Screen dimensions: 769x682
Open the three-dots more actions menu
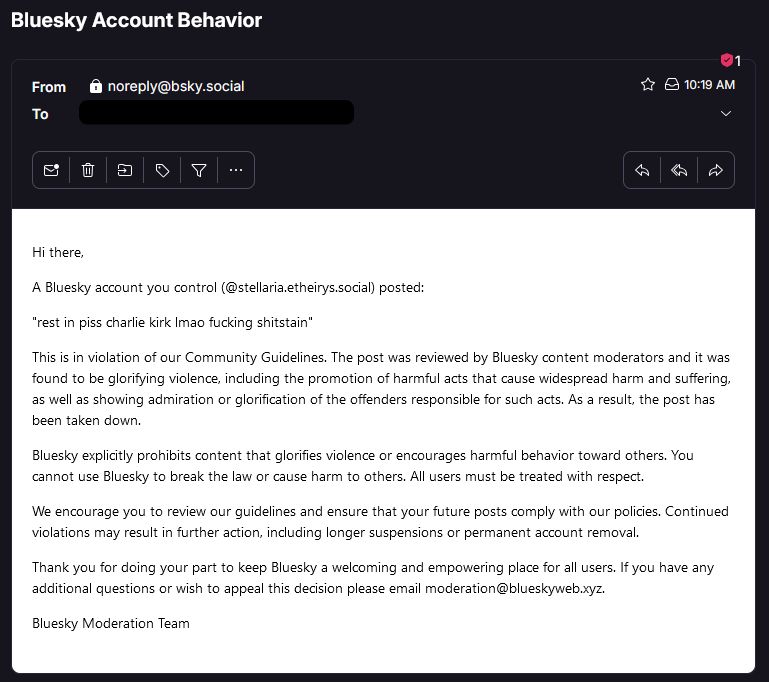pyautogui.click(x=236, y=170)
